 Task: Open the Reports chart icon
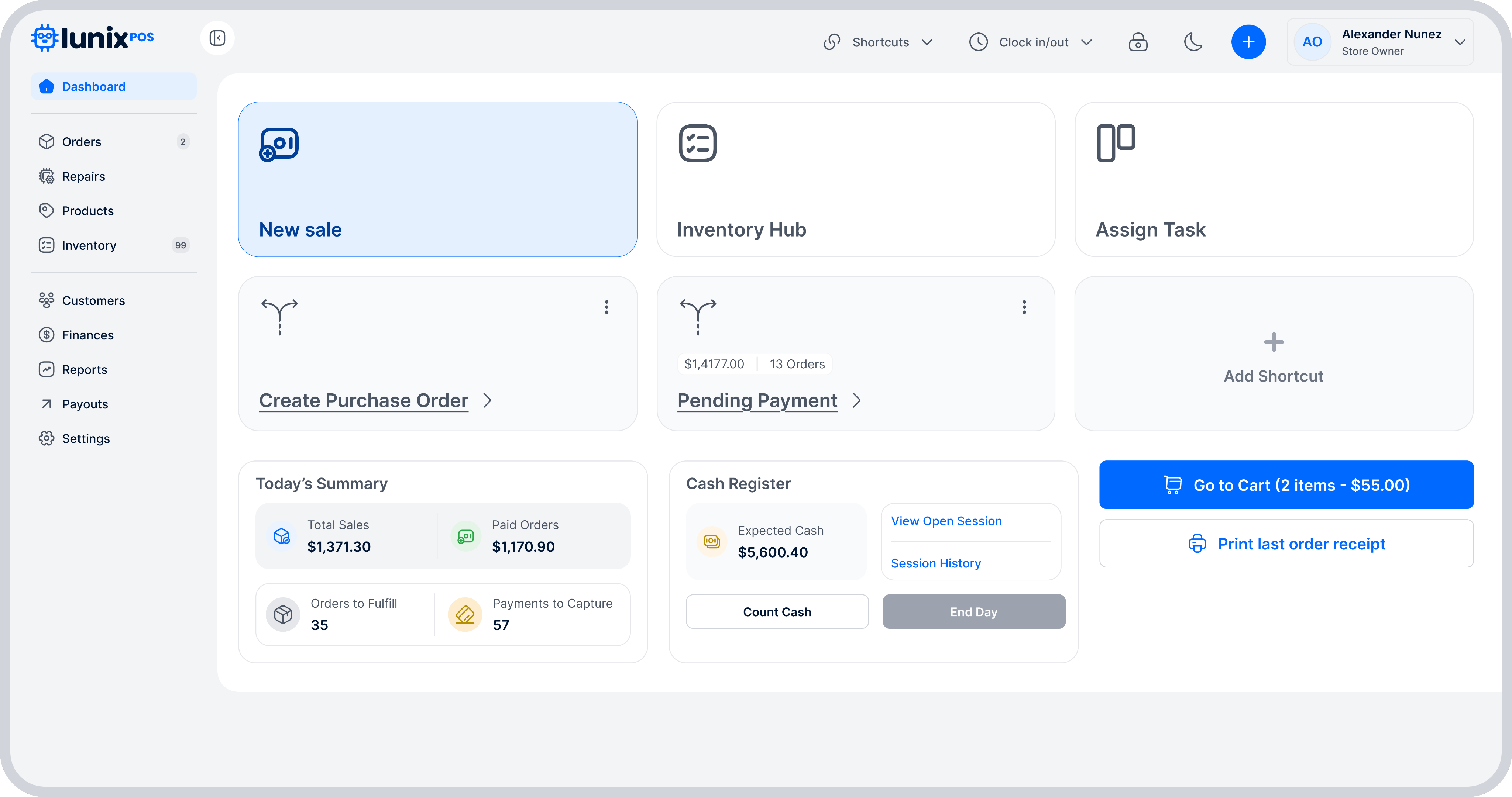coord(47,369)
